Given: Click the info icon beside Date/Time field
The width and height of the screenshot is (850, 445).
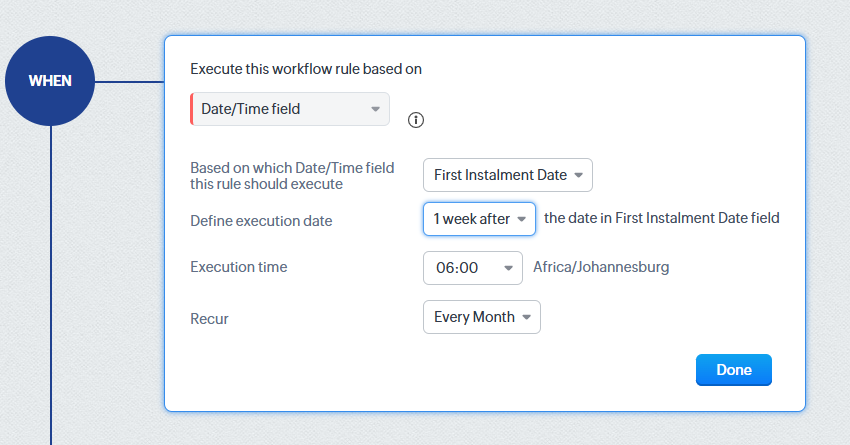Looking at the screenshot, I should tap(416, 120).
